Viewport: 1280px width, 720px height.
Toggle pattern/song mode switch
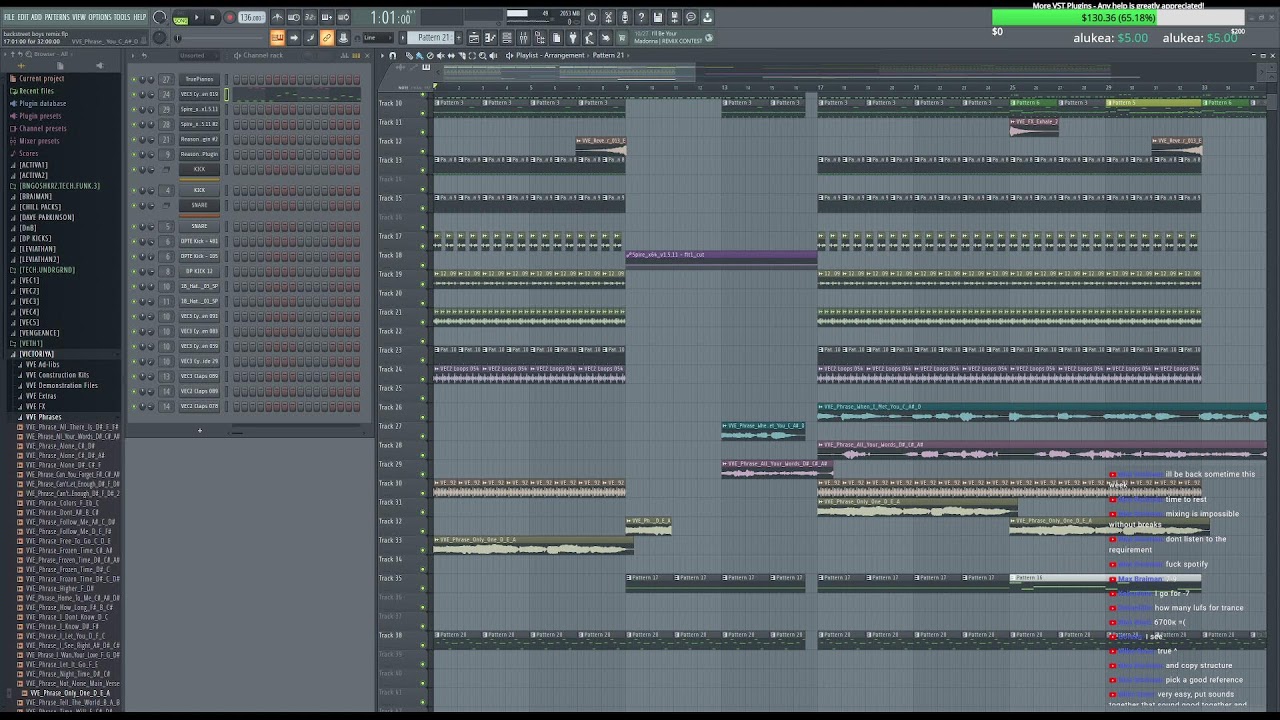pos(180,18)
